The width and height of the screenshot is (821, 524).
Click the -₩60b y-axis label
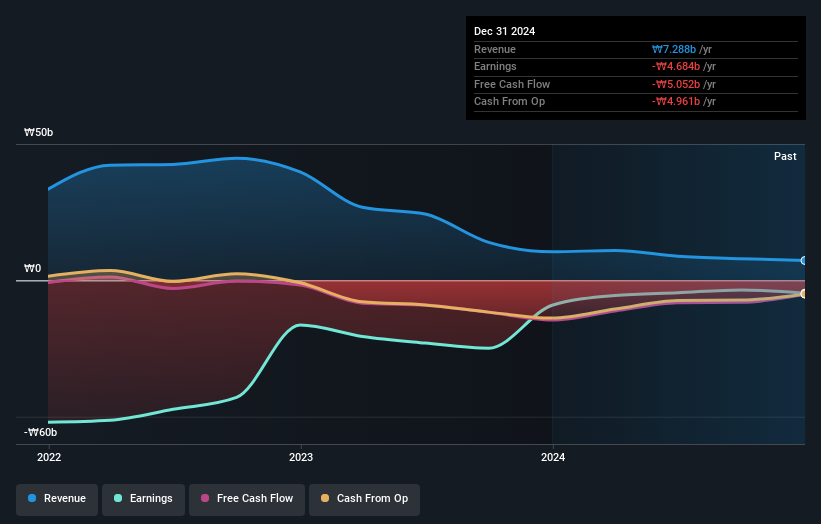pos(40,432)
